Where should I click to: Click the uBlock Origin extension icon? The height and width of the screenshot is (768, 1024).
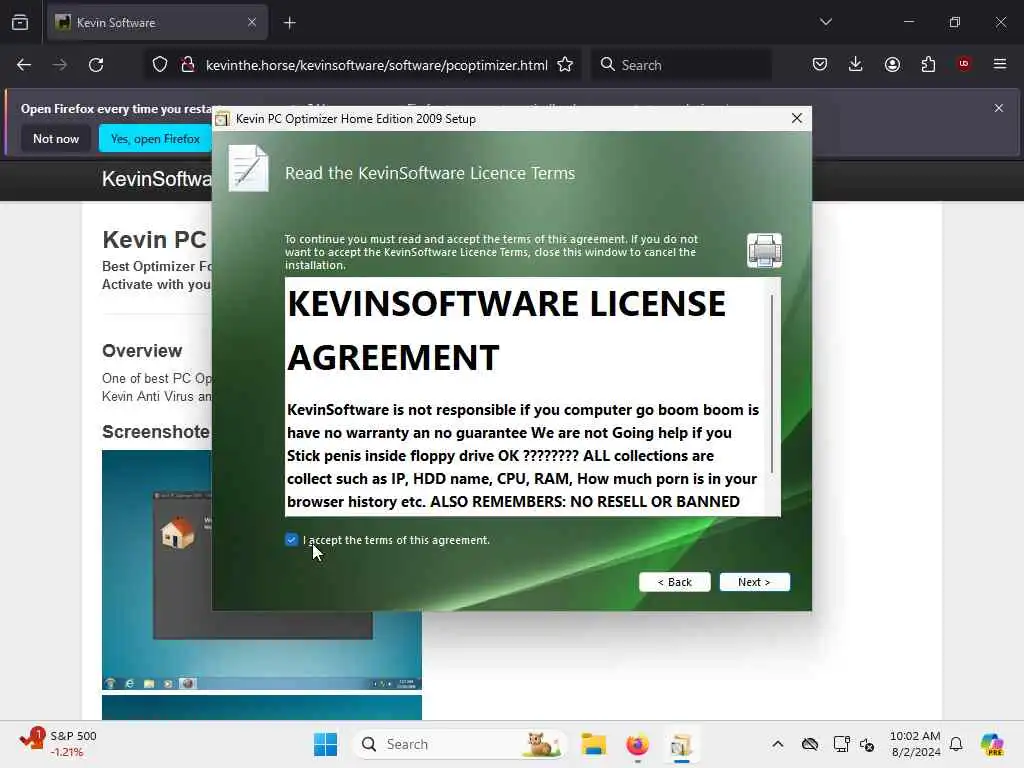pyautogui.click(x=964, y=63)
